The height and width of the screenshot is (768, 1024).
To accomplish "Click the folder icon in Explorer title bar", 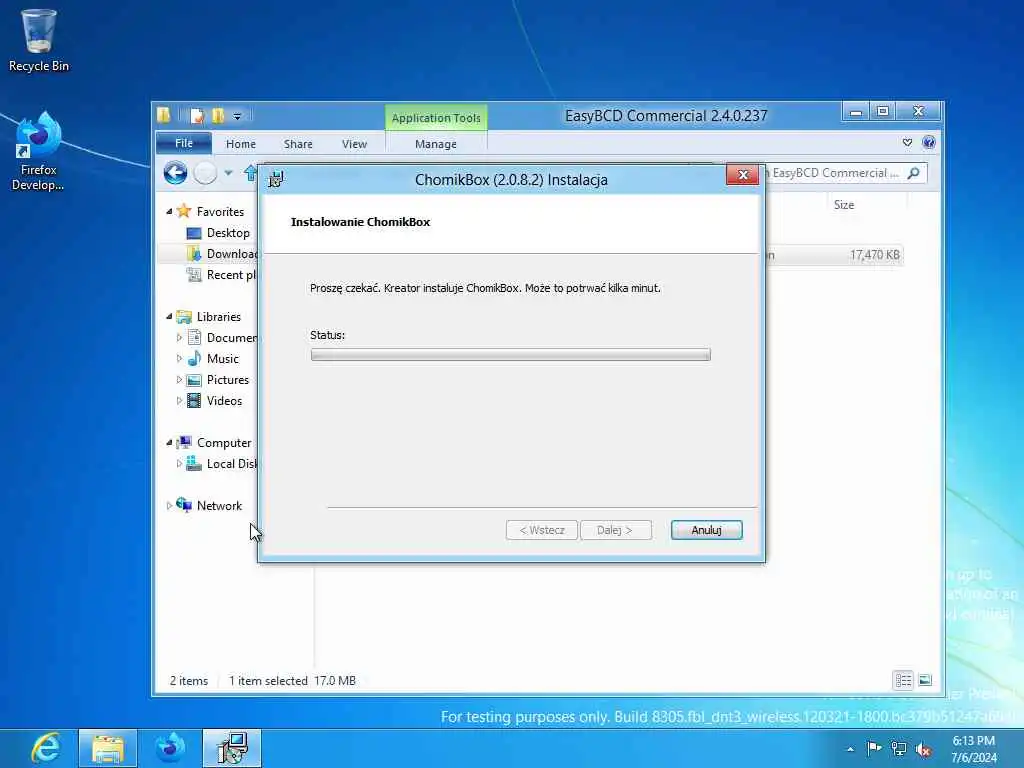I will [164, 116].
